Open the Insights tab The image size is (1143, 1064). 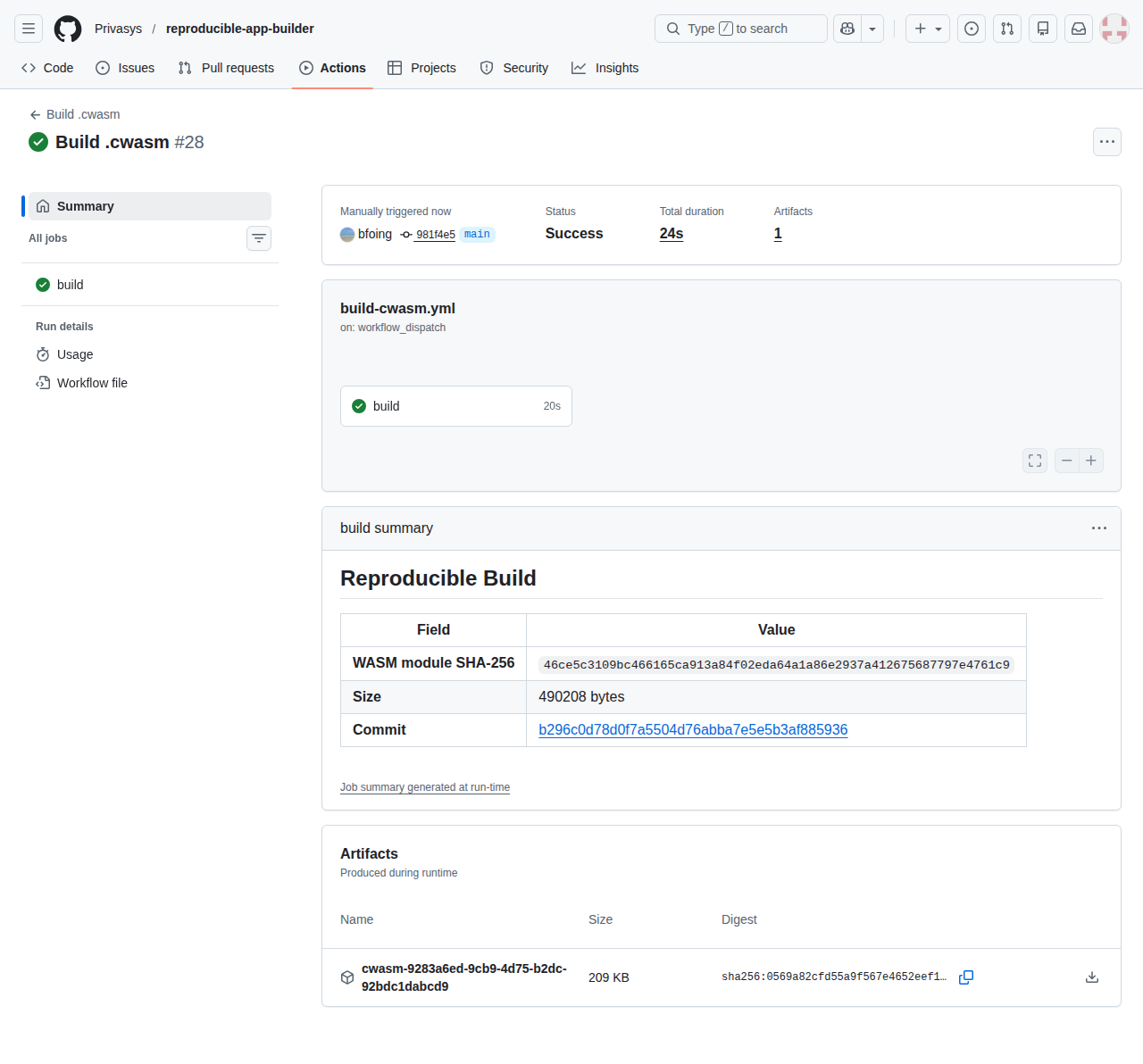point(605,68)
